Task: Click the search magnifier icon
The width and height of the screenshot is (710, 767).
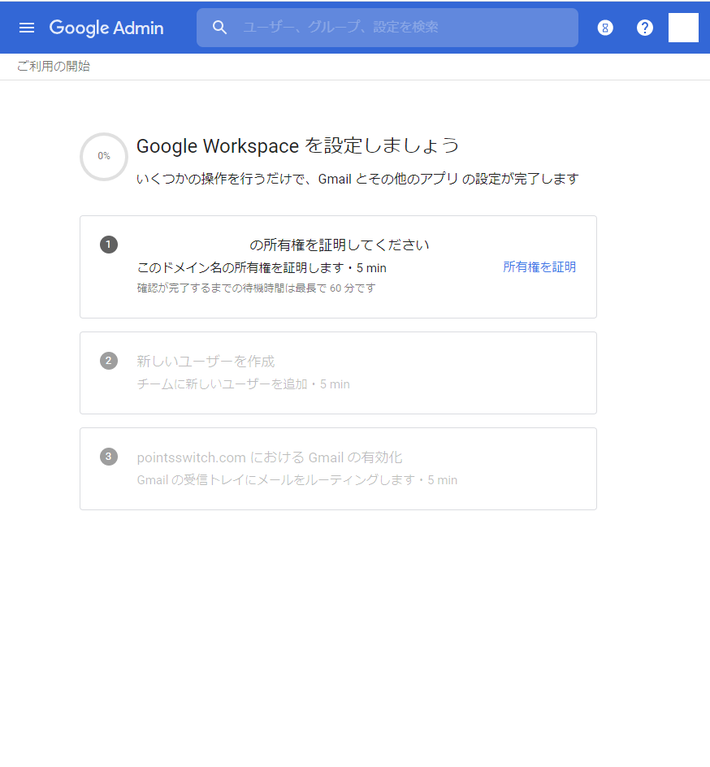Action: click(220, 27)
